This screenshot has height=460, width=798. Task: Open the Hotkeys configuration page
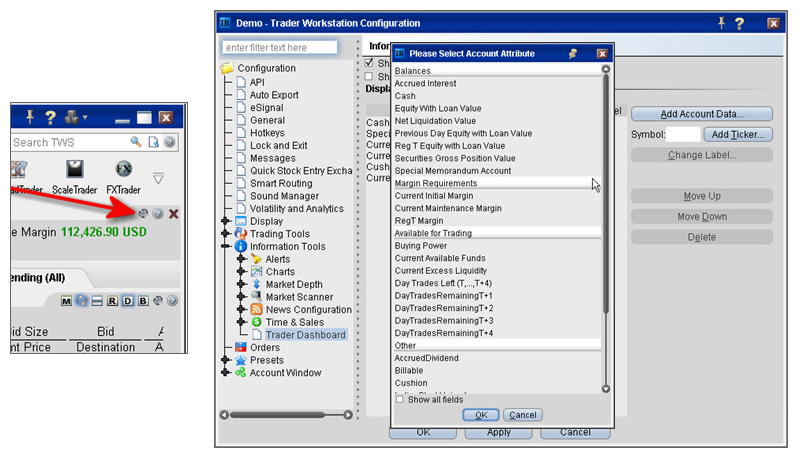point(267,133)
